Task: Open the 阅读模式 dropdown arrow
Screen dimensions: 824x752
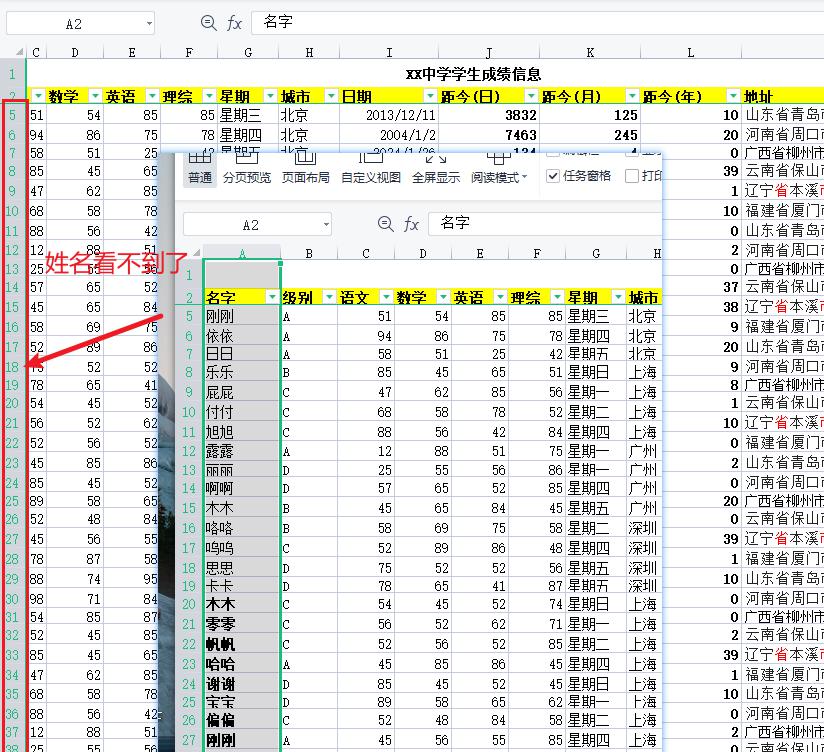Action: 524,178
